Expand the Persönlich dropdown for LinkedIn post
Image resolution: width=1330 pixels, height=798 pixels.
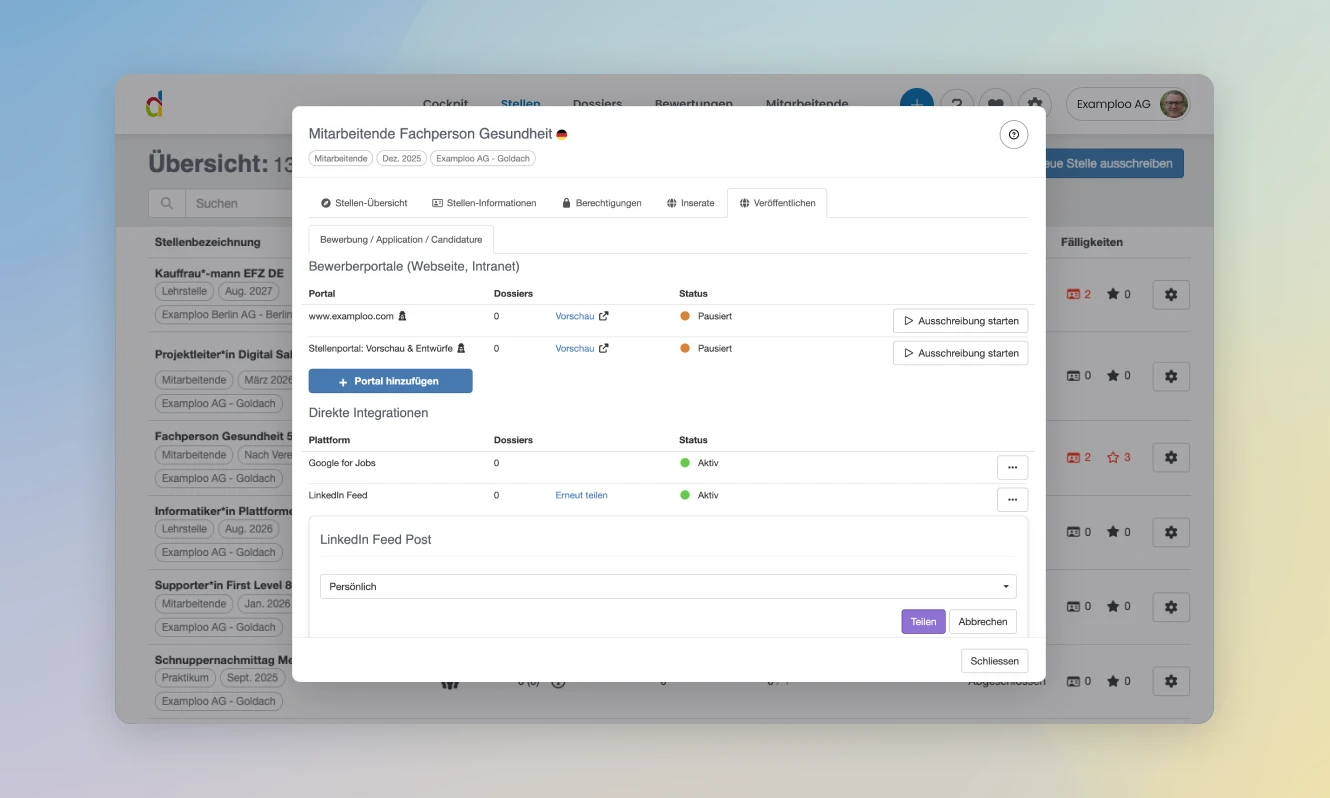tap(668, 586)
